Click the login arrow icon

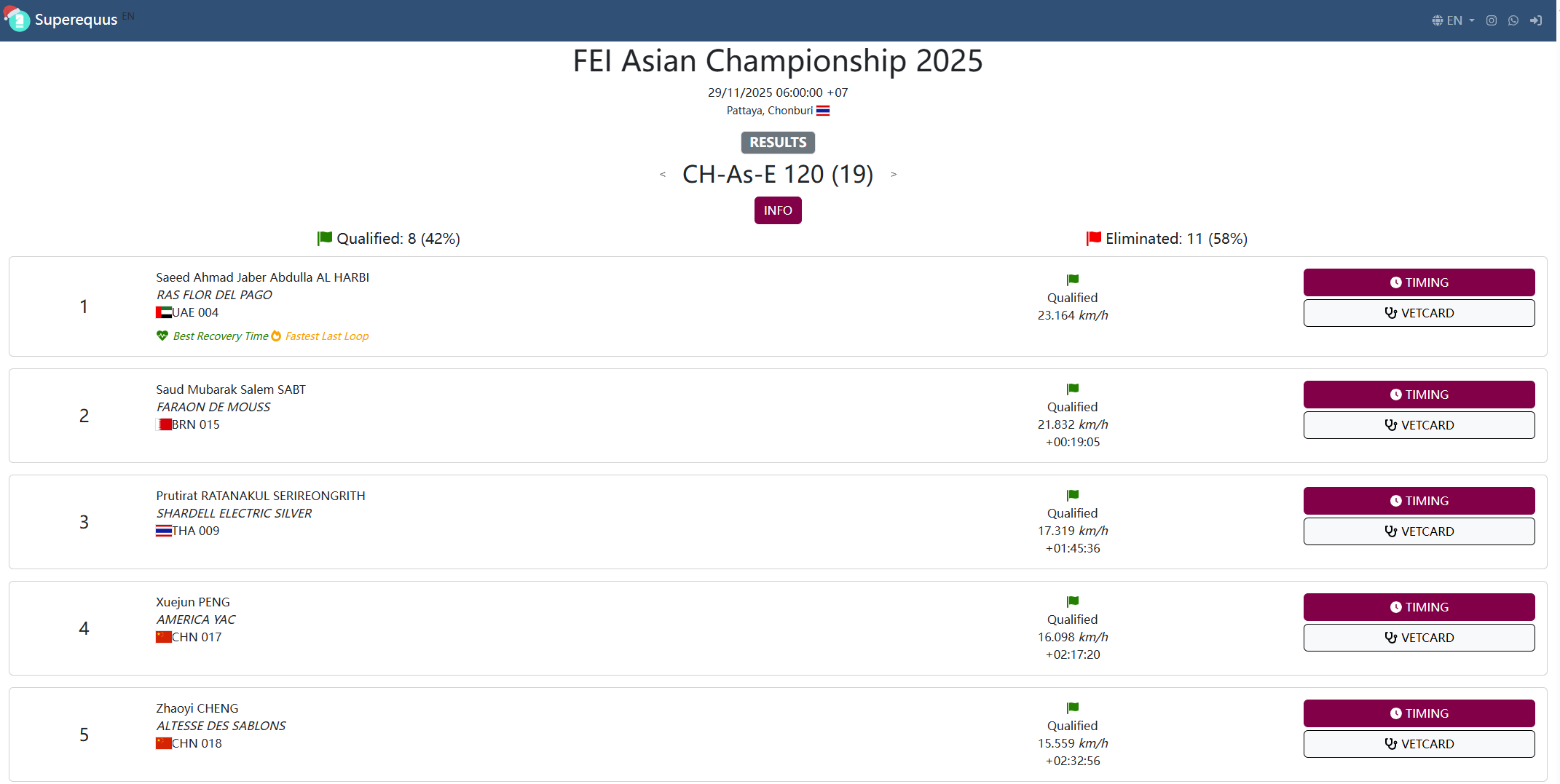coord(1536,20)
